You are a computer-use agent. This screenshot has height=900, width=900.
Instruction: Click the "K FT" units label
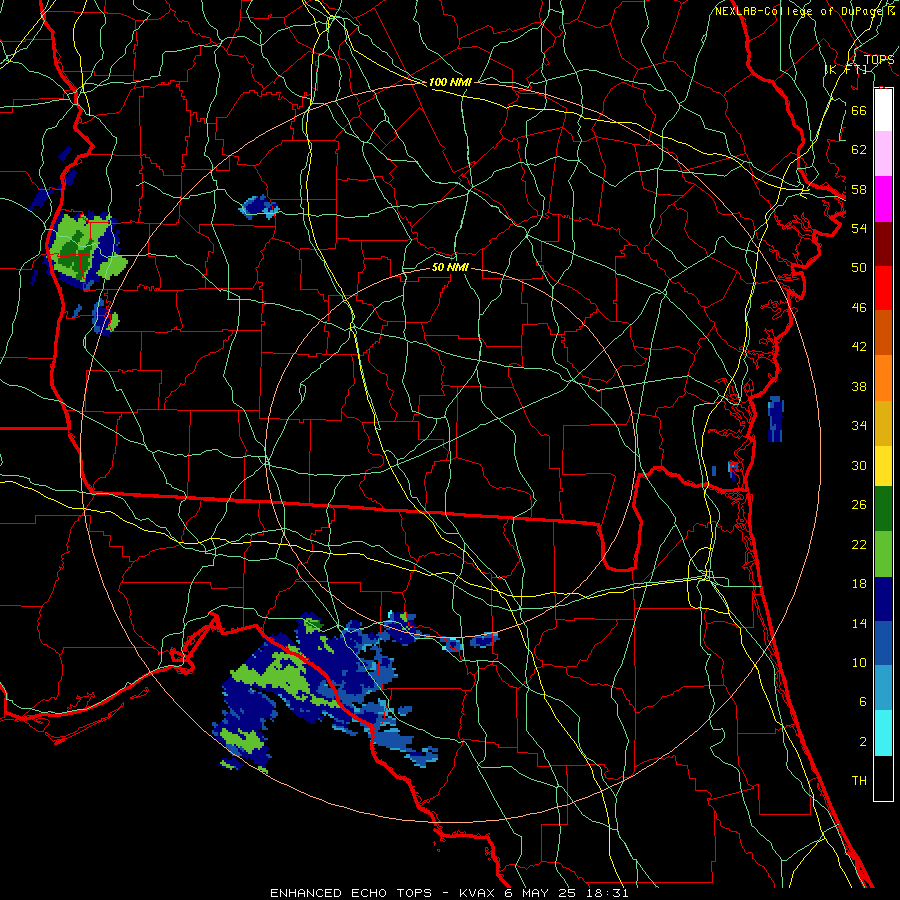click(846, 69)
